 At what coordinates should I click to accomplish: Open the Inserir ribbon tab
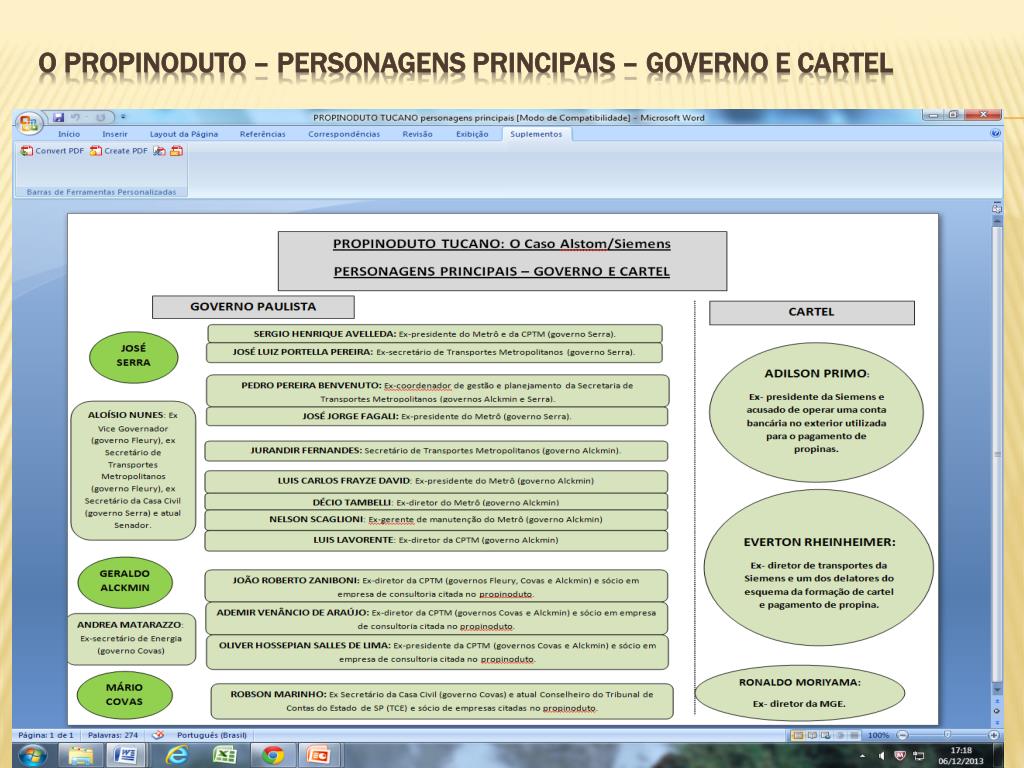coord(114,134)
